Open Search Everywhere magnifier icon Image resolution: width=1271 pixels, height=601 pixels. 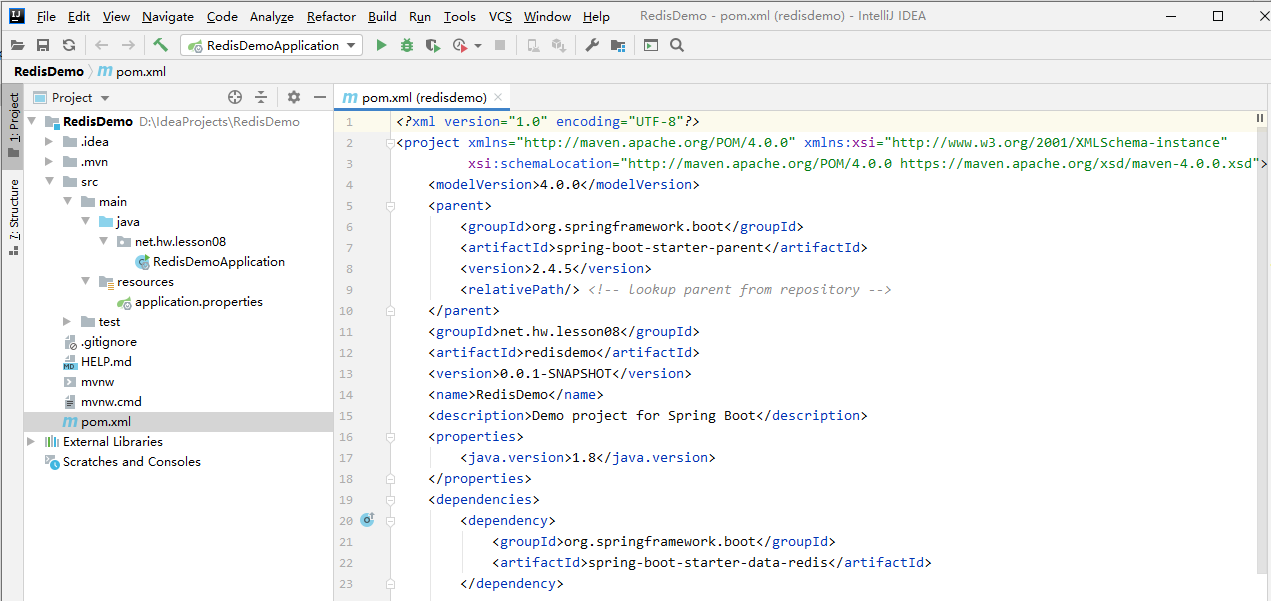click(677, 45)
